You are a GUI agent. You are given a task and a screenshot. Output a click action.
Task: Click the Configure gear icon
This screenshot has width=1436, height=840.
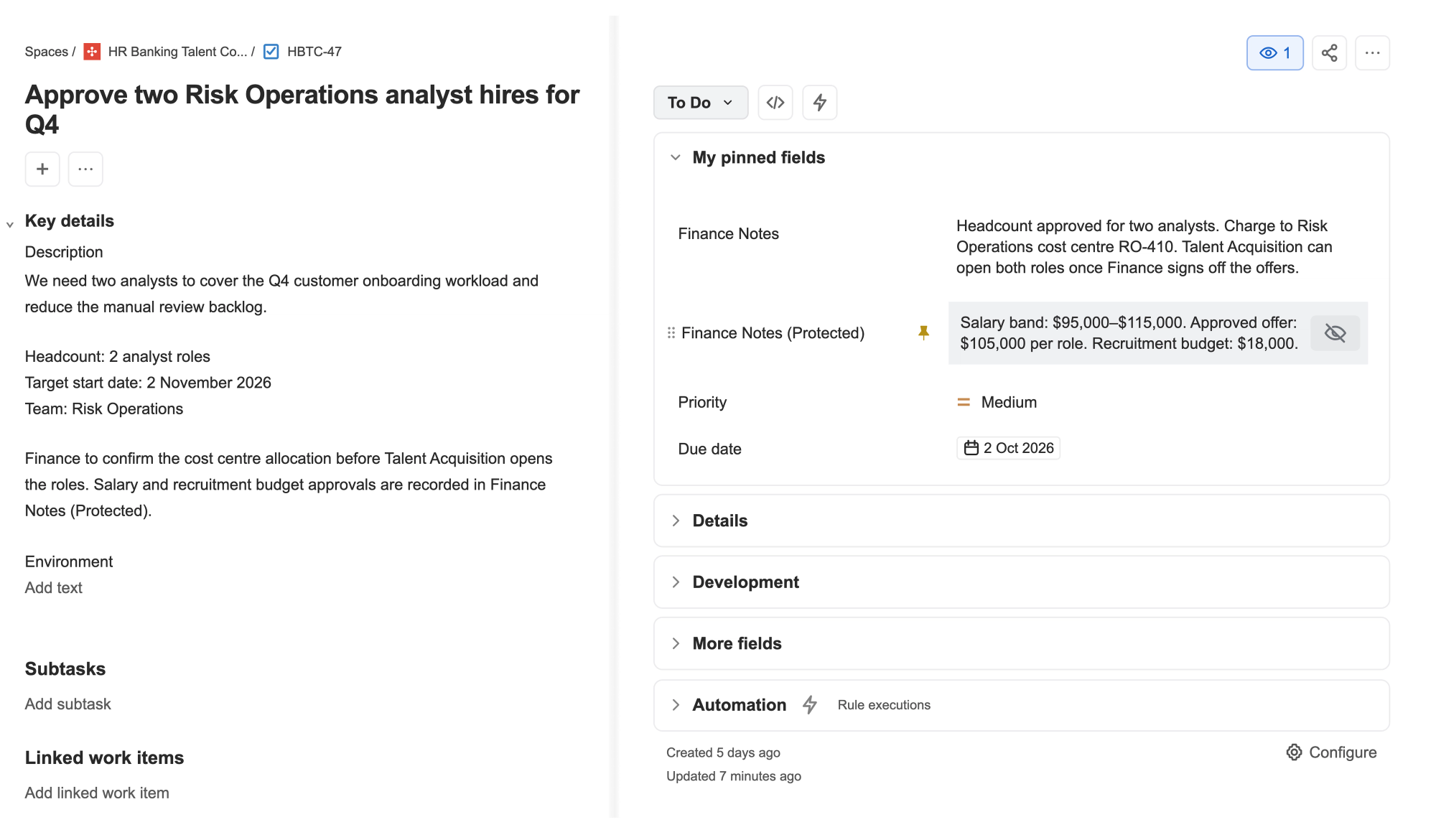point(1294,752)
